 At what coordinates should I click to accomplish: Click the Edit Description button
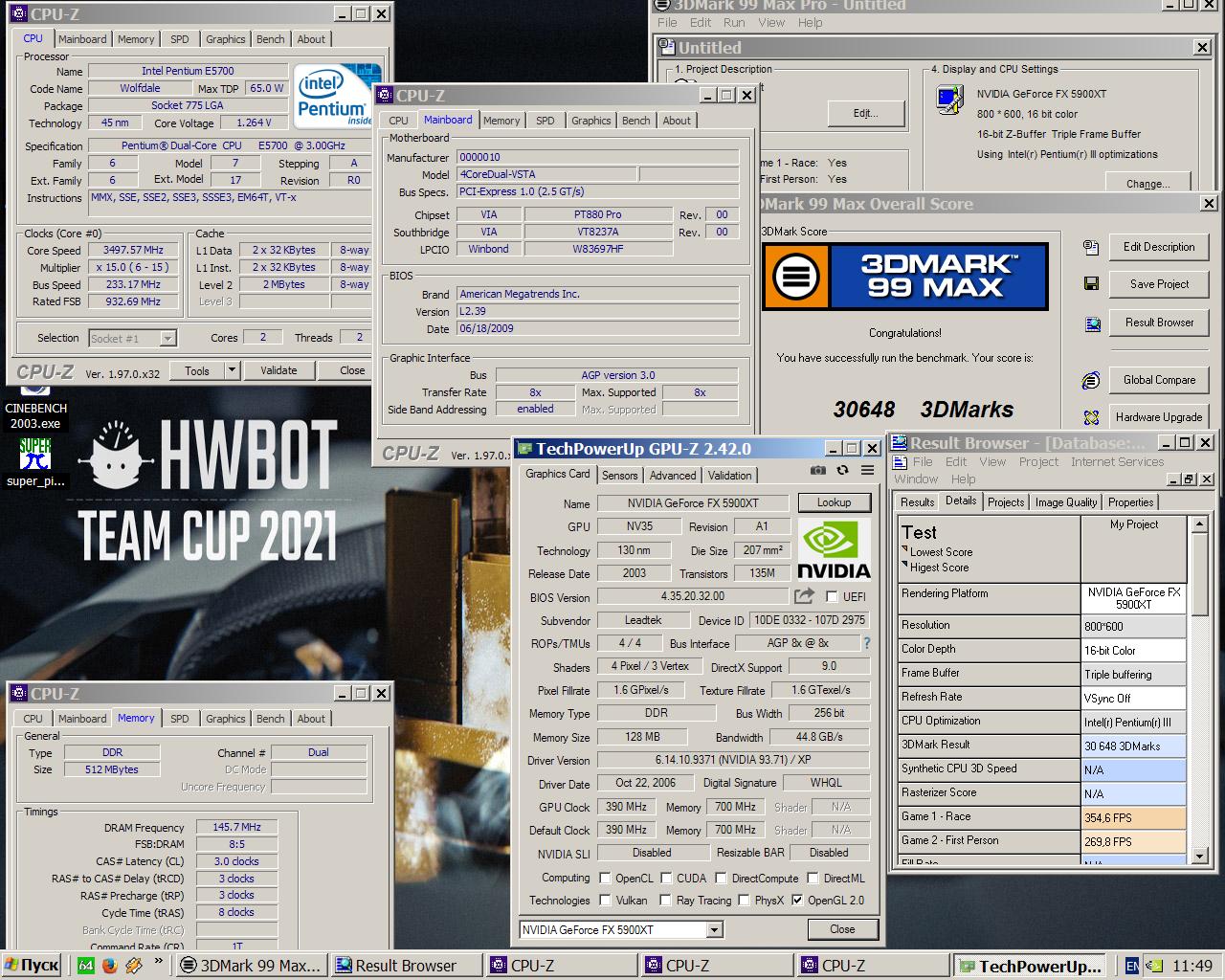pyautogui.click(x=1159, y=247)
